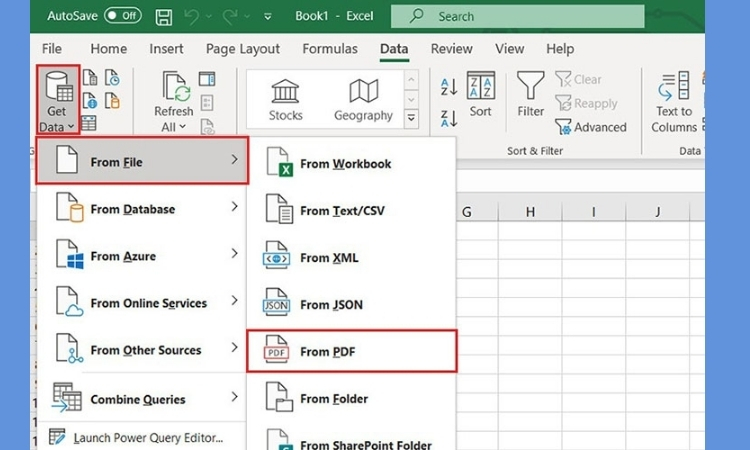Switch to the Formulas tab
This screenshot has height=450, width=750.
pyautogui.click(x=330, y=49)
